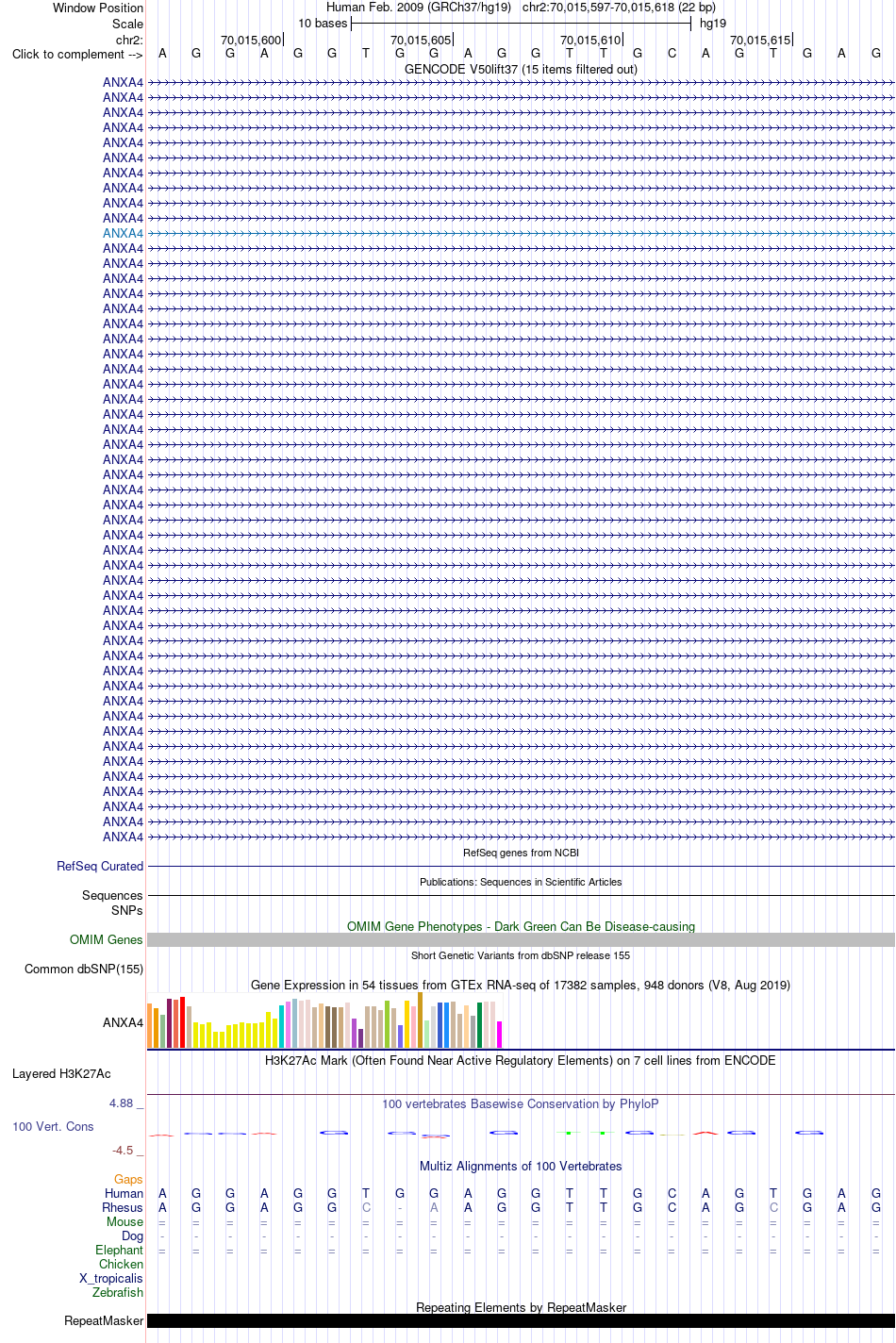This screenshot has width=896, height=1343.
Task: Click the topmost ANXA4 transcript label
Action: 123,82
